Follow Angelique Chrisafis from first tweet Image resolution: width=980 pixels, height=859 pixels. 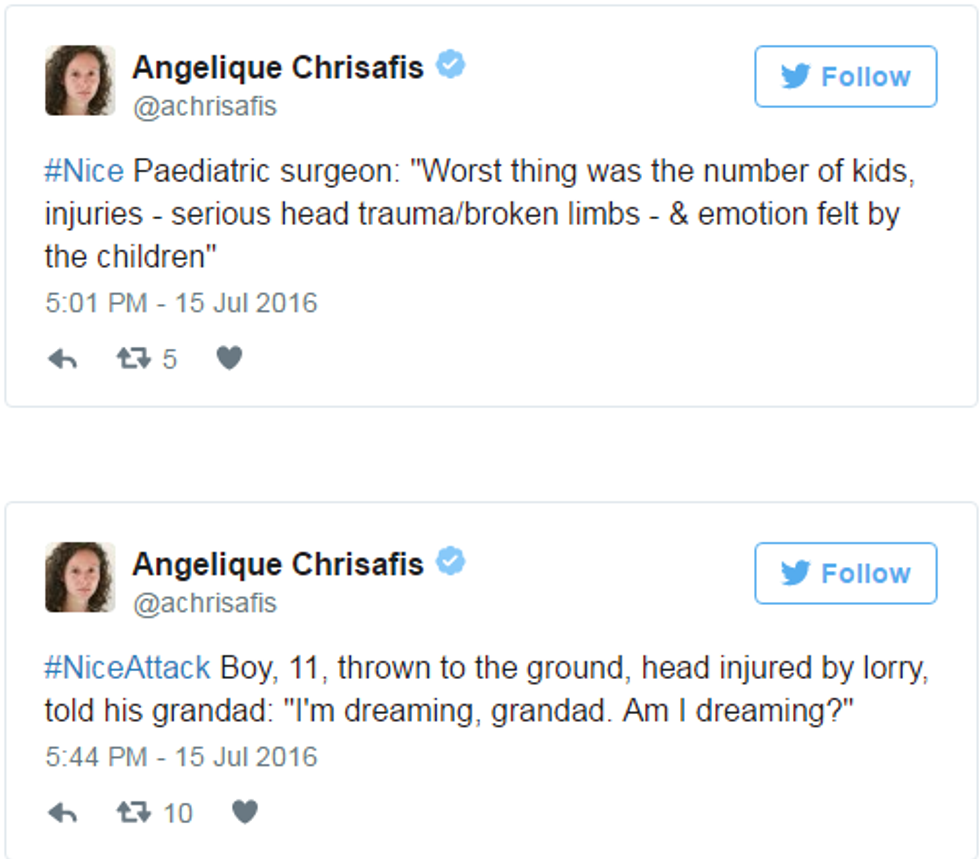coord(845,76)
